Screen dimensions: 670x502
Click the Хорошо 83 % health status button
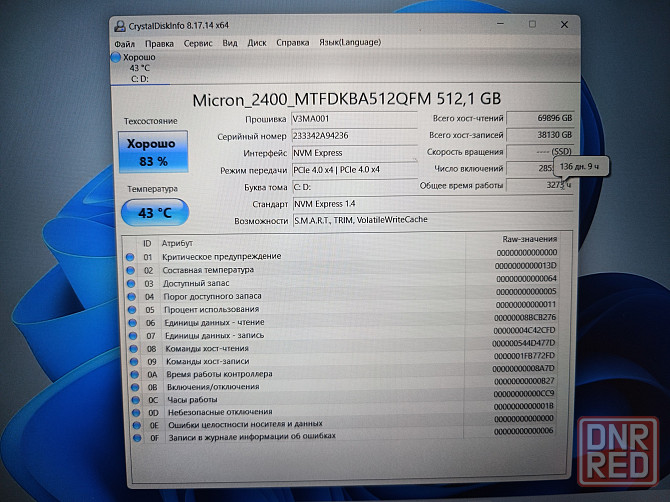point(153,152)
